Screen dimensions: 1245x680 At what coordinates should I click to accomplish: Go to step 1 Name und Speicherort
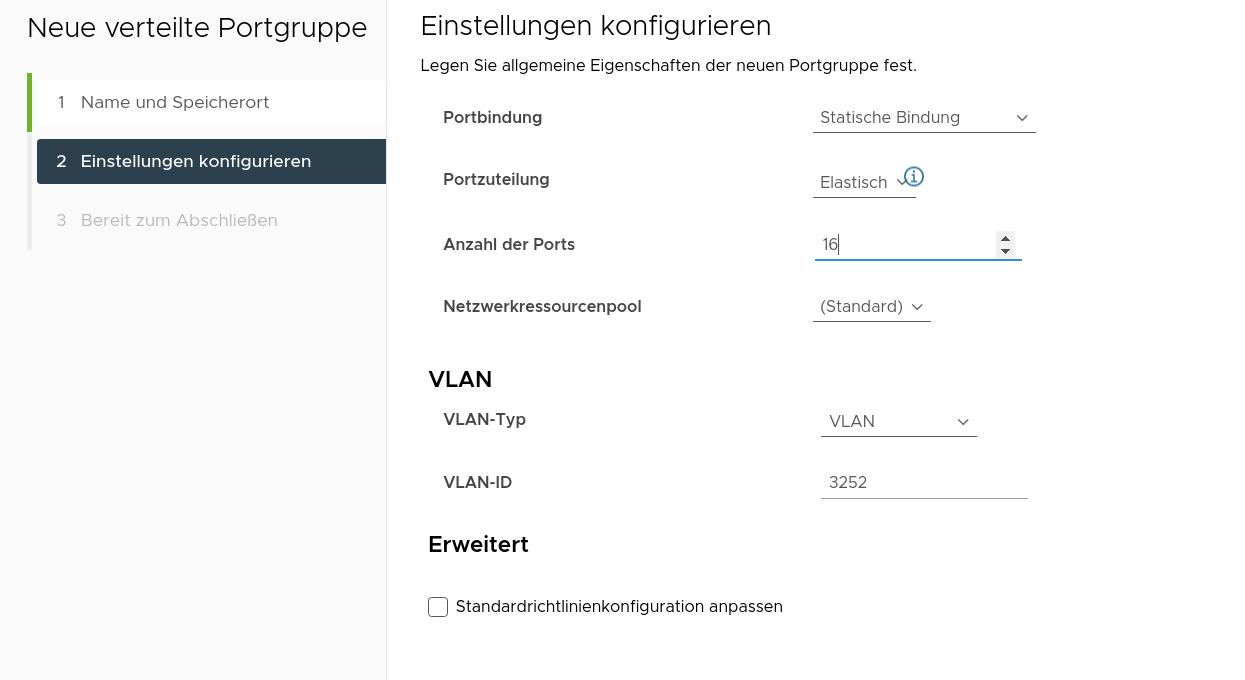coord(175,103)
